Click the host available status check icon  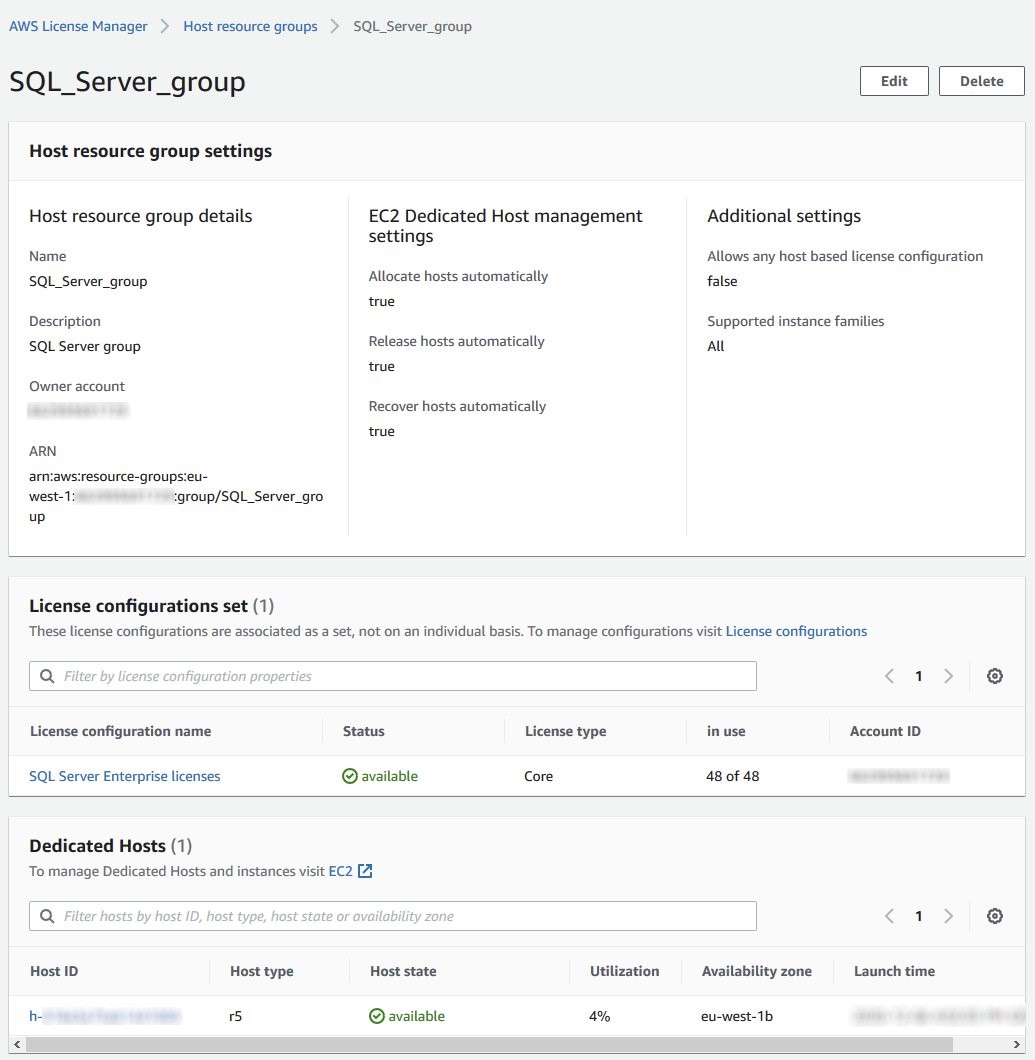(377, 1016)
